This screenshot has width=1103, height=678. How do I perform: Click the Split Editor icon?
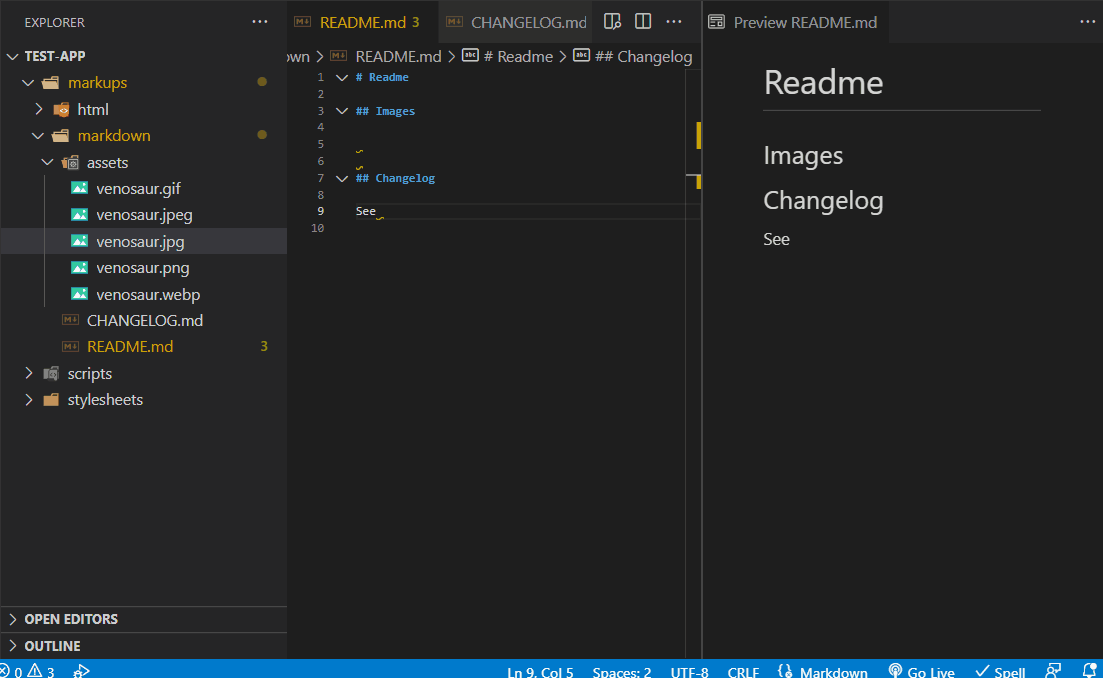pos(642,21)
